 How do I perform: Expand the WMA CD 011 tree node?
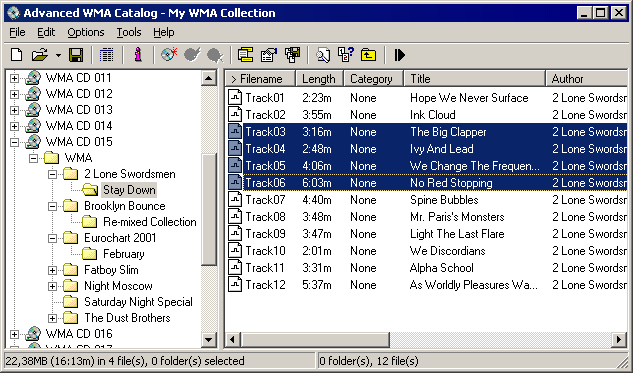[x=14, y=78]
